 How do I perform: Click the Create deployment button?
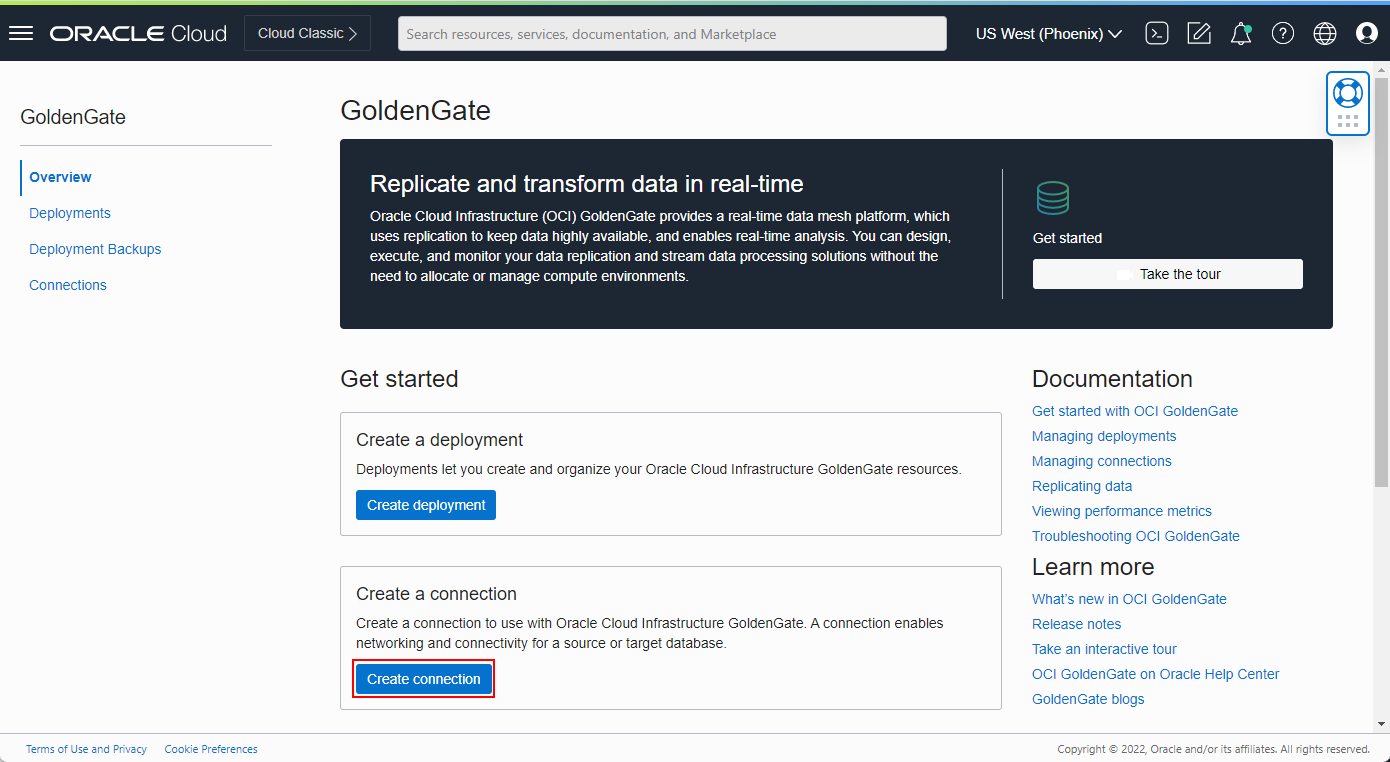(x=425, y=505)
